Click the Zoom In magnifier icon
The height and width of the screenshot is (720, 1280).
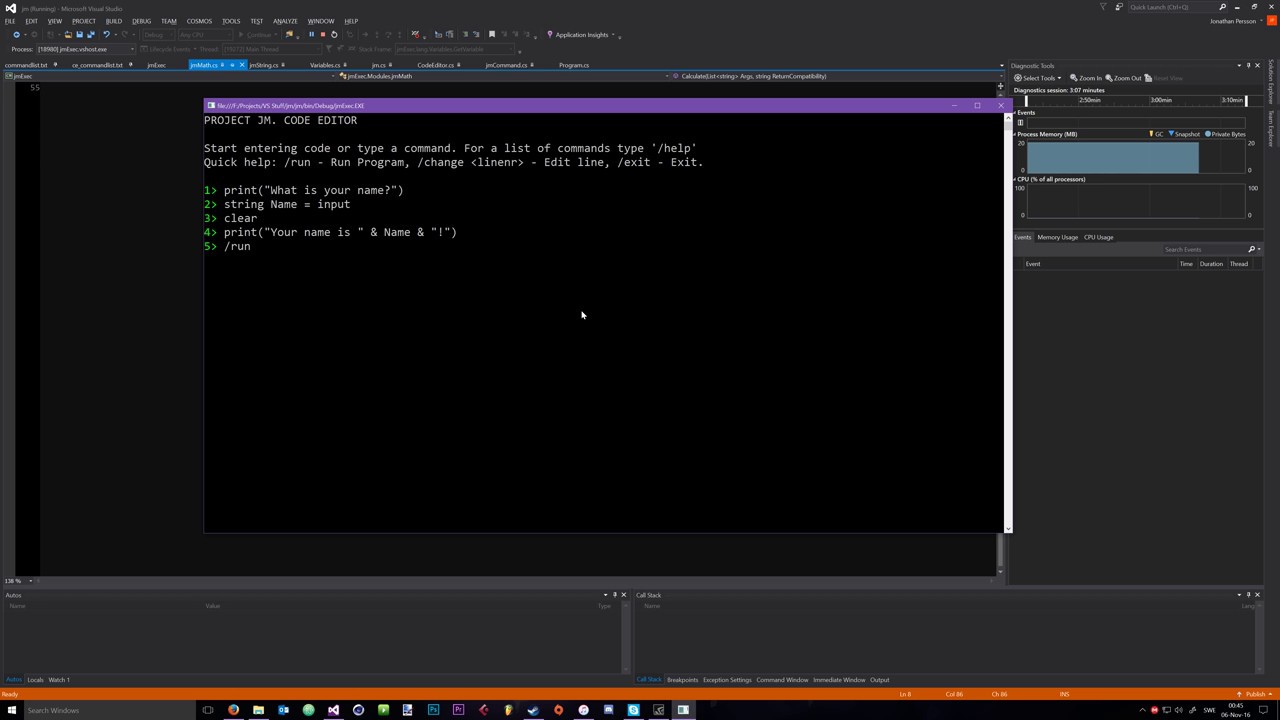pos(1074,78)
